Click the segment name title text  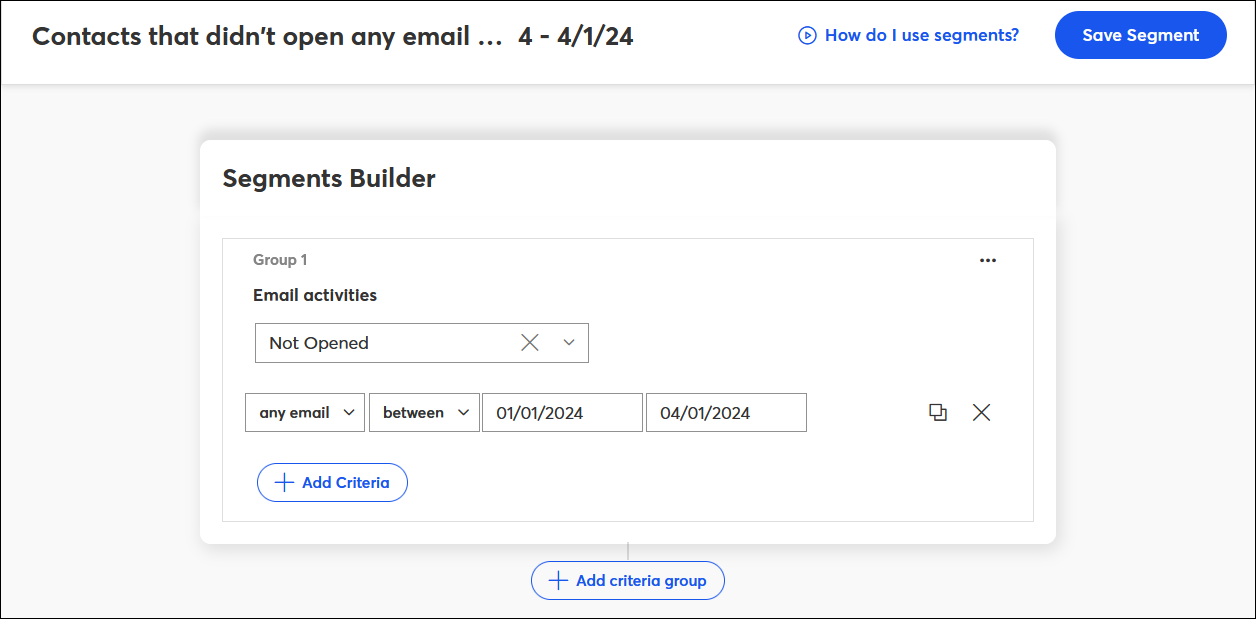(x=332, y=37)
